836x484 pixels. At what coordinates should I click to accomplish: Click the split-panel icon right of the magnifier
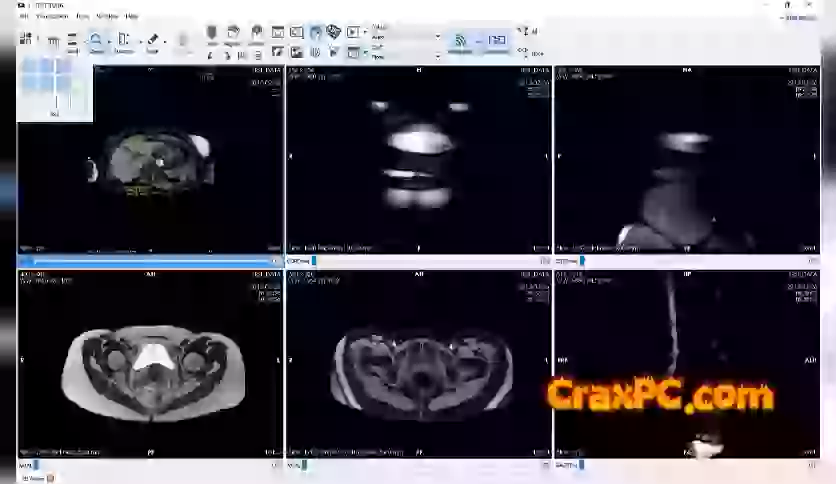click(x=124, y=41)
